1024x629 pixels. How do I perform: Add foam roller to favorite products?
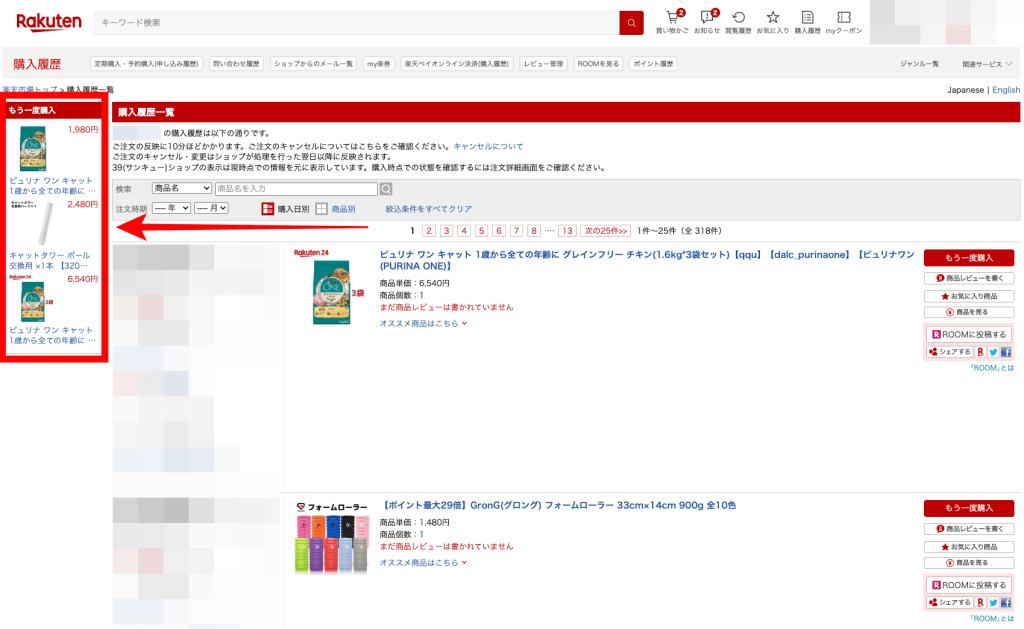tap(969, 547)
